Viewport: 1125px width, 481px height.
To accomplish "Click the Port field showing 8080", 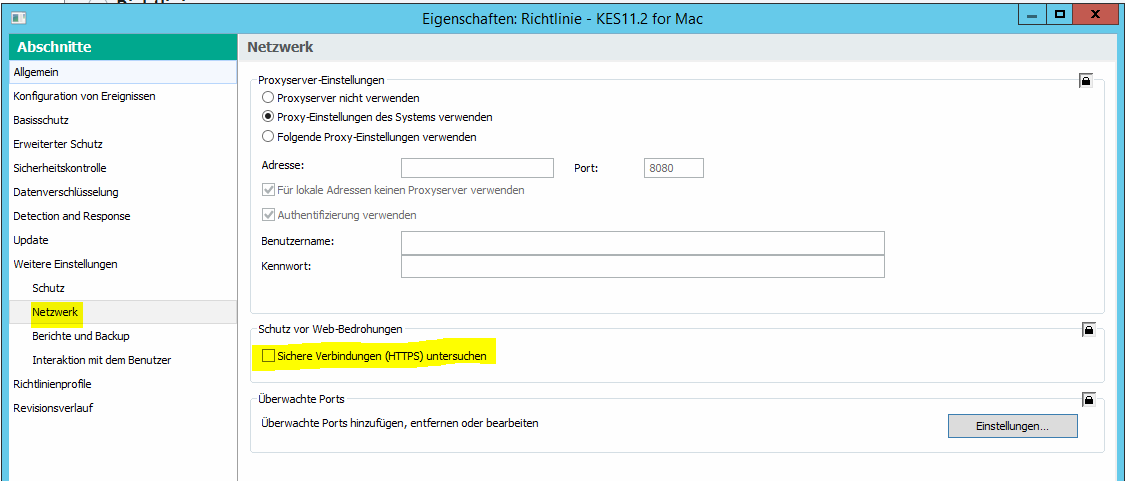I will point(674,168).
